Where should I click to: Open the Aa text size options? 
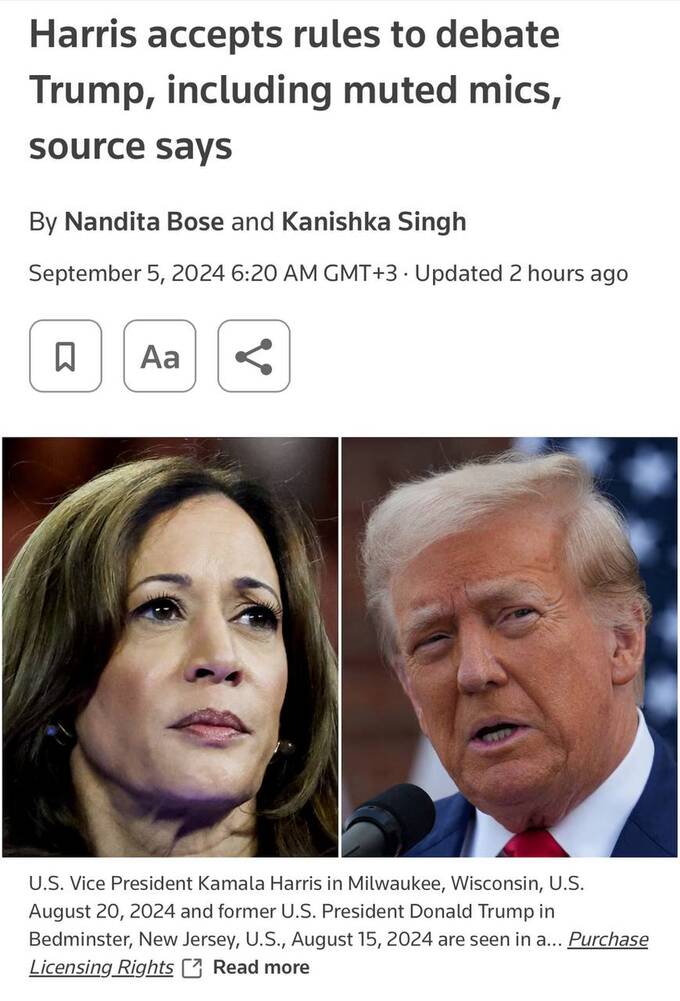tap(160, 356)
